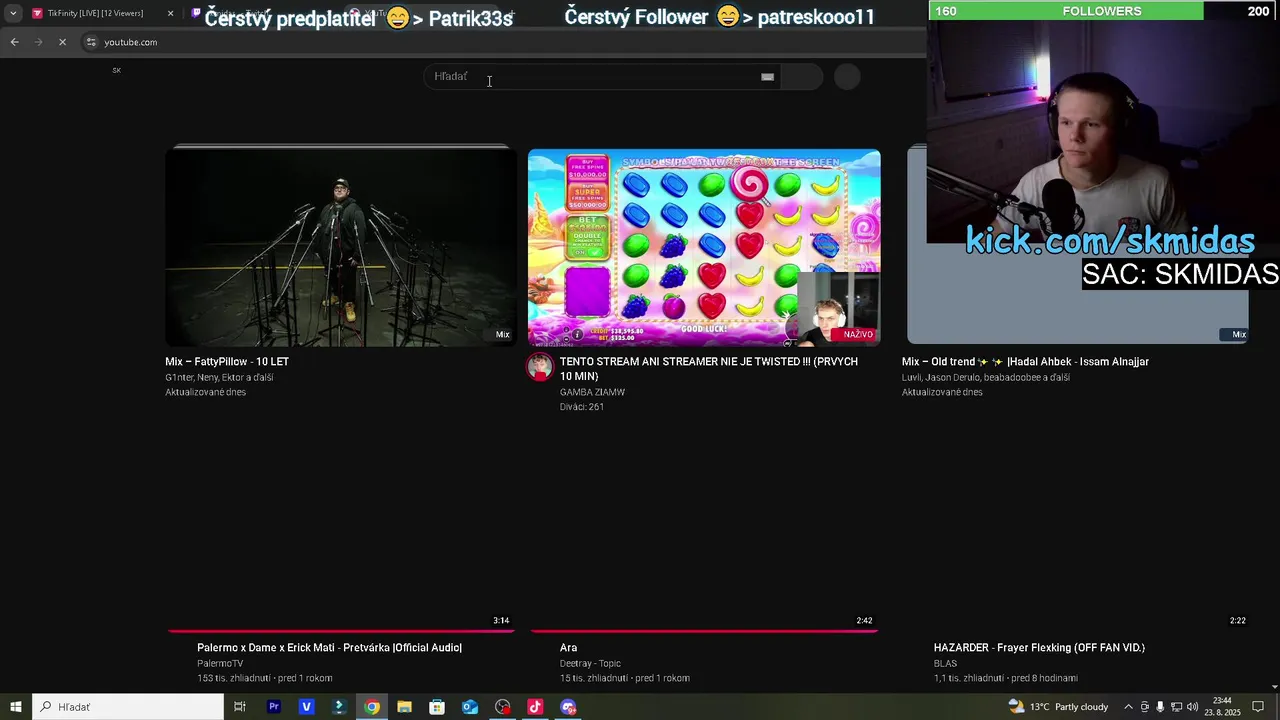Image resolution: width=1280 pixels, height=720 pixels.
Task: Open the TikTok app on the taskbar
Action: tap(535, 707)
